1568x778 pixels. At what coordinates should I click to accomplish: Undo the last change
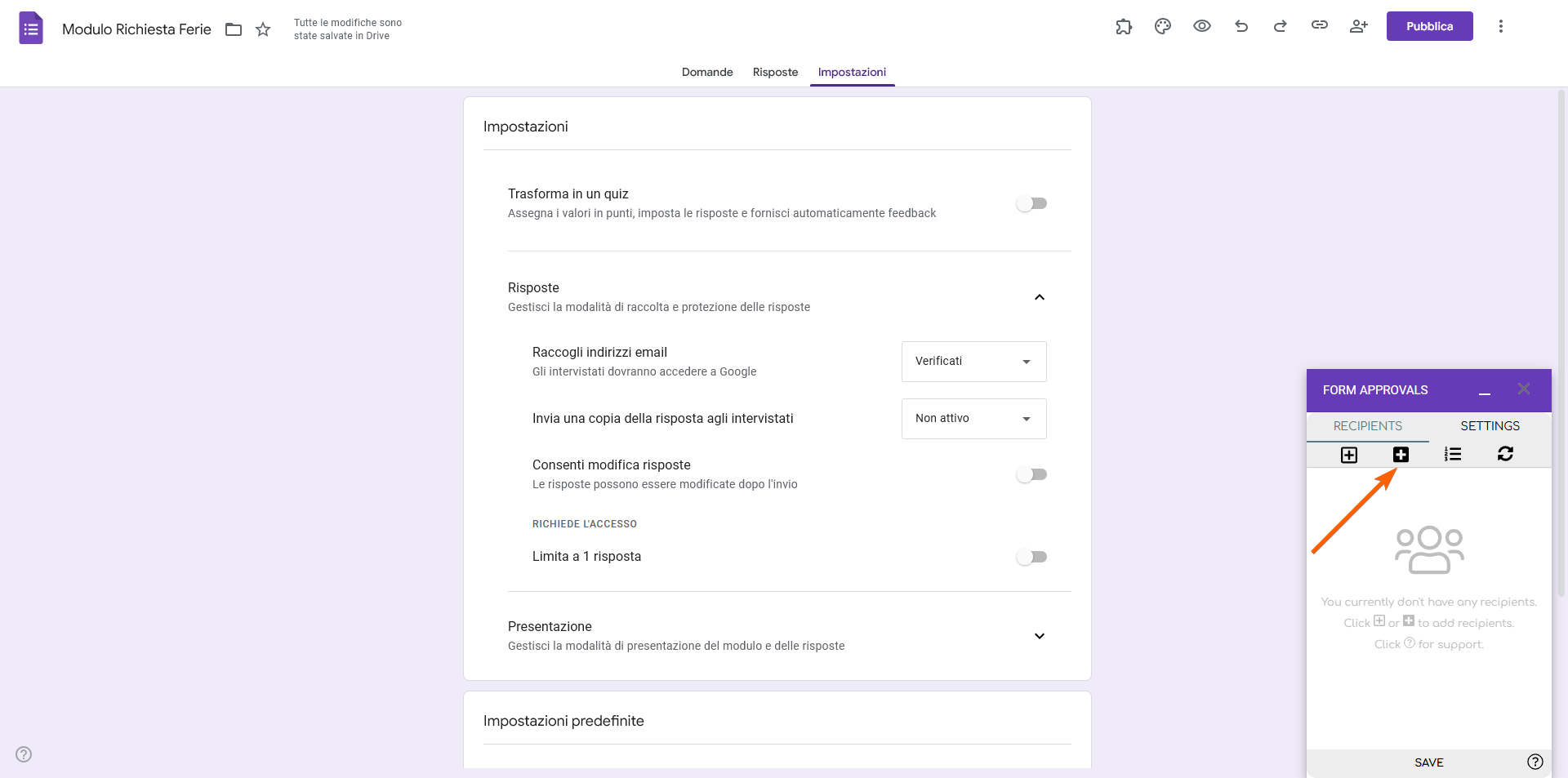point(1241,26)
